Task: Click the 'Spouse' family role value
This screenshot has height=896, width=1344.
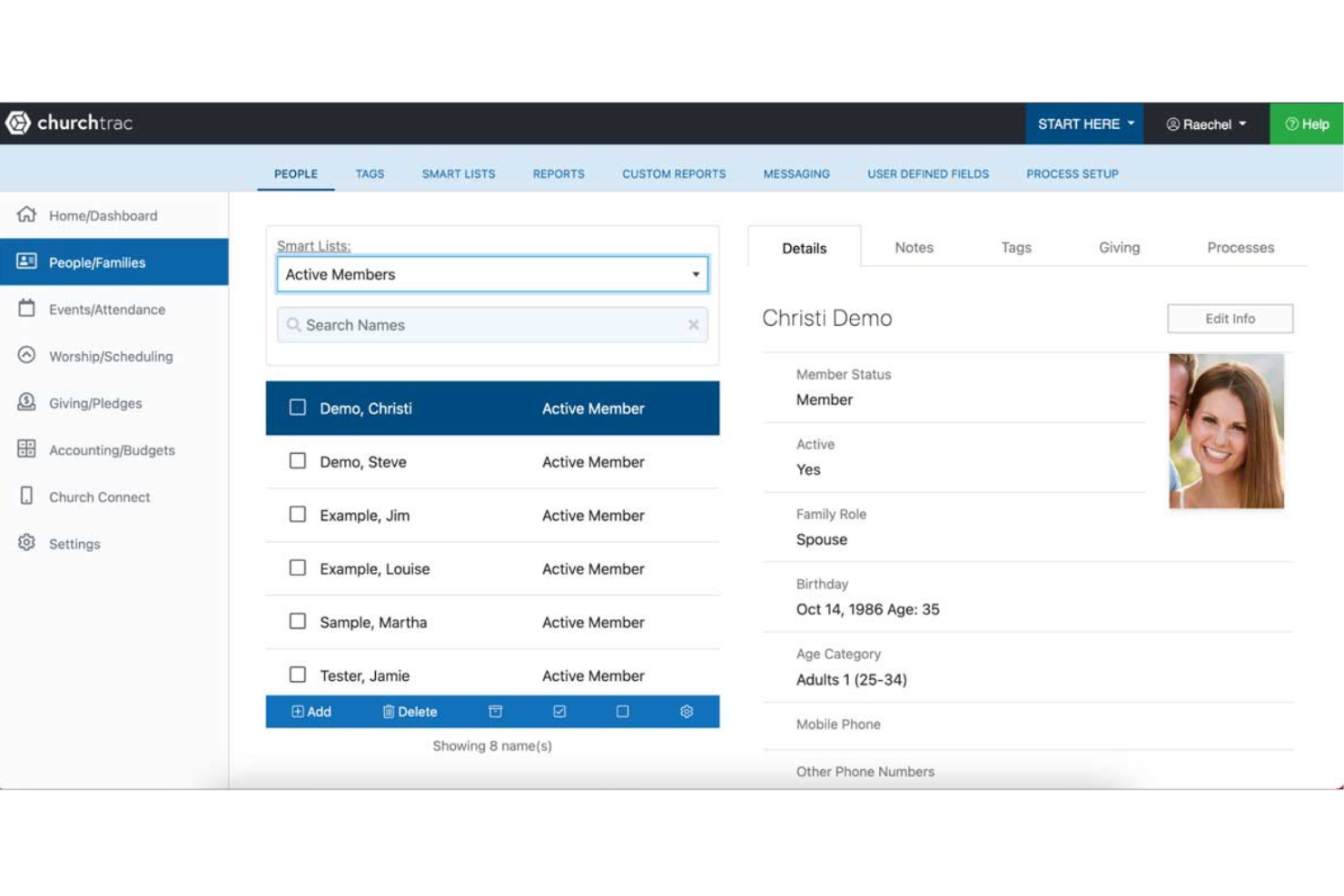Action: pos(821,539)
